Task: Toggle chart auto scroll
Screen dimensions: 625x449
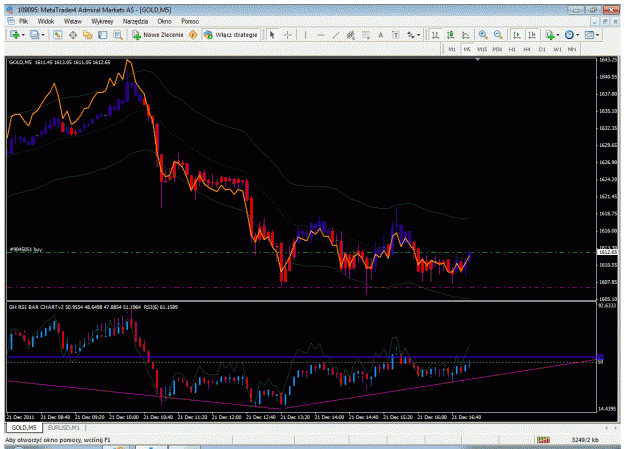Action: coord(517,35)
